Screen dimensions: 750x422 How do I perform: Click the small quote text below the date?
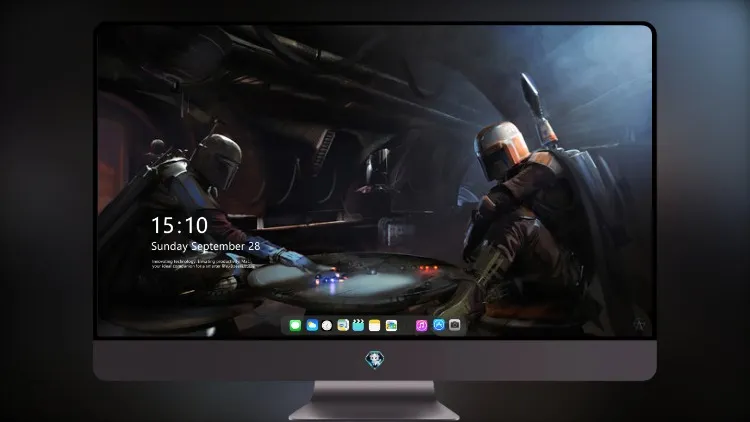203,264
